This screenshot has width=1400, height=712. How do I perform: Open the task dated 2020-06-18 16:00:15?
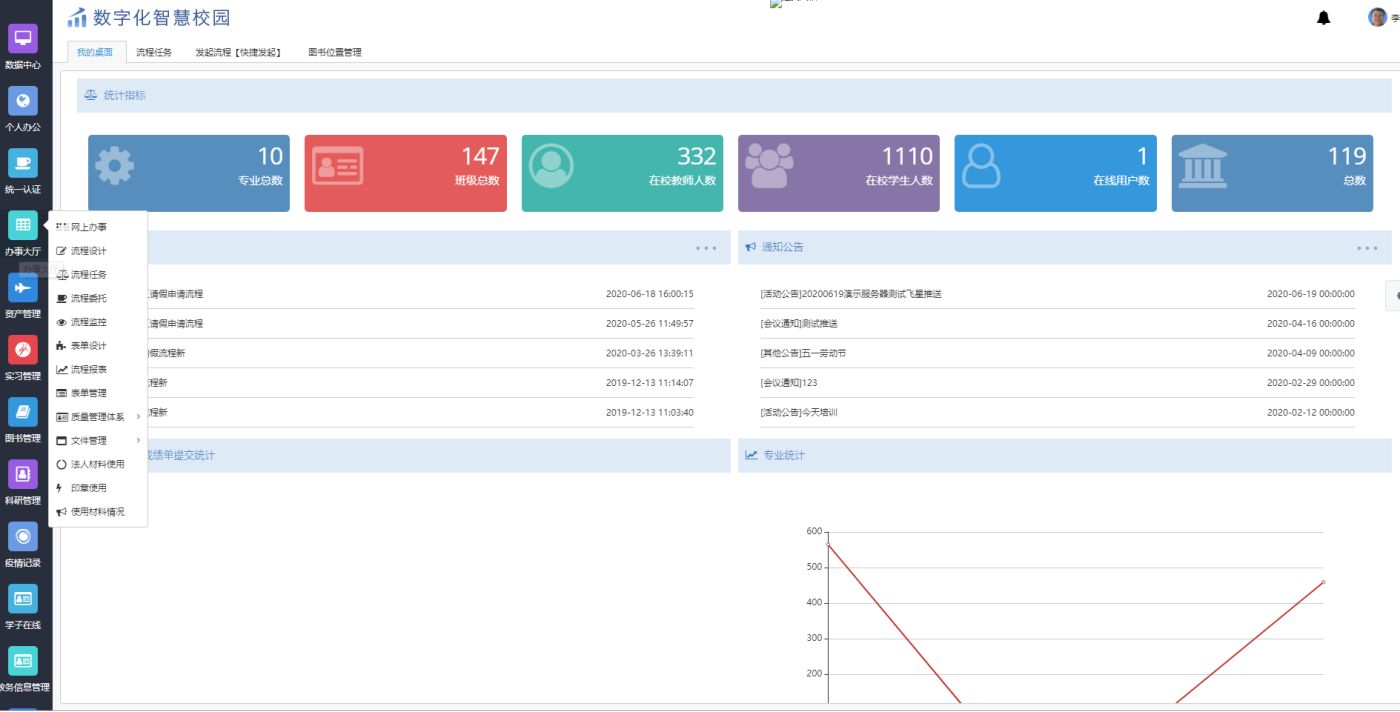420,294
